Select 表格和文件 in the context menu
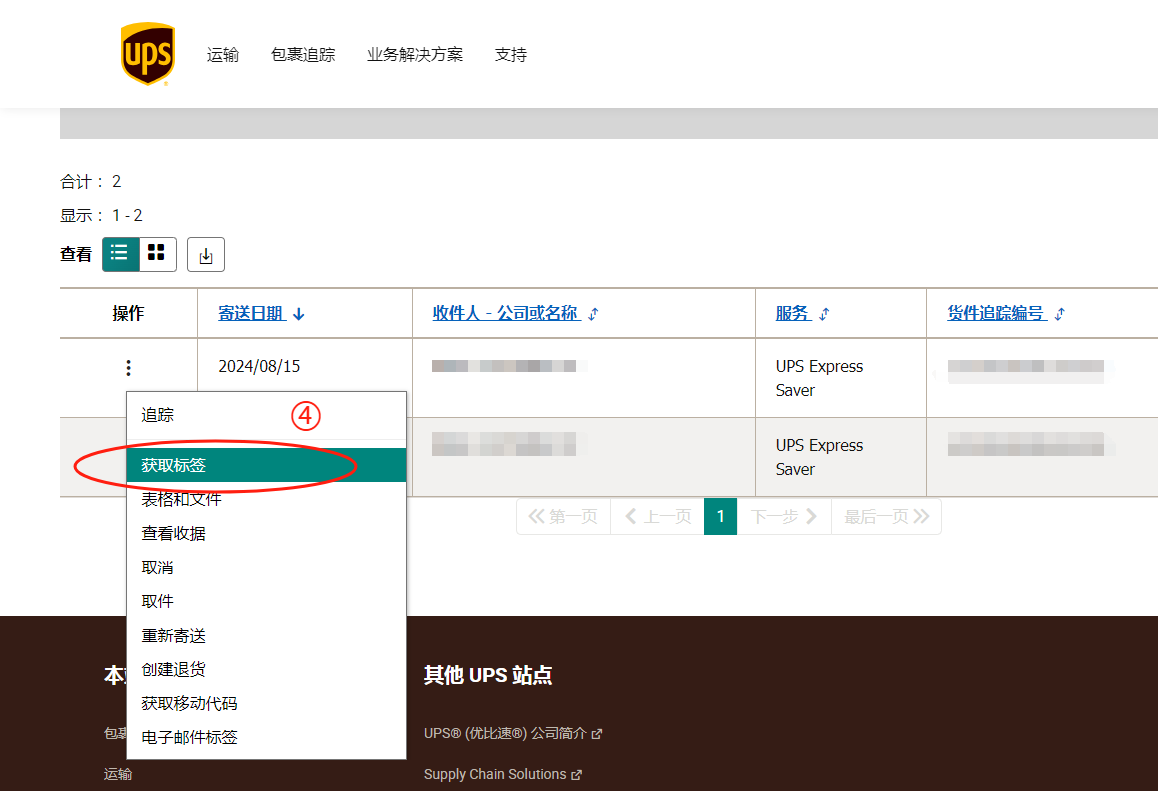Viewport: 1158px width, 791px height. point(267,499)
